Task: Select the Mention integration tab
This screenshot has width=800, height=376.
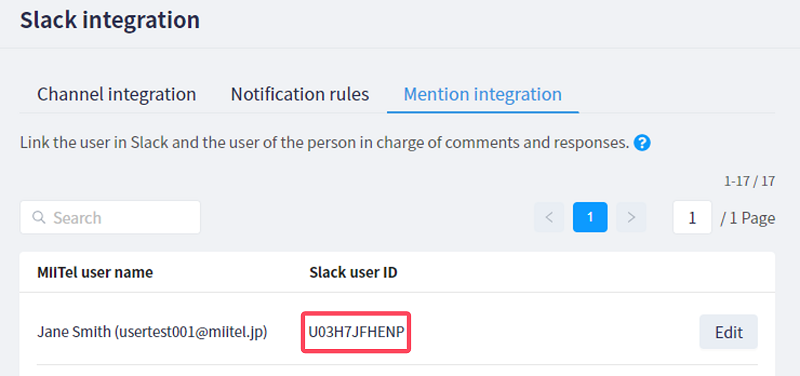Action: pyautogui.click(x=483, y=94)
